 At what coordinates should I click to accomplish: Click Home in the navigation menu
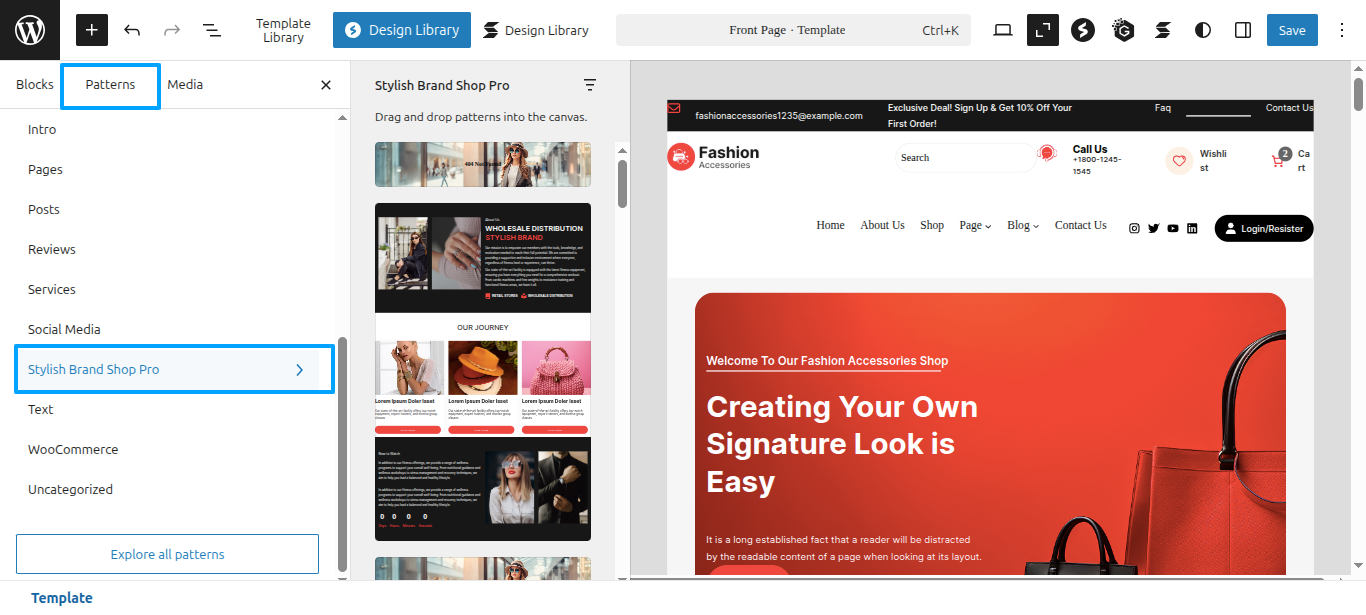click(830, 226)
